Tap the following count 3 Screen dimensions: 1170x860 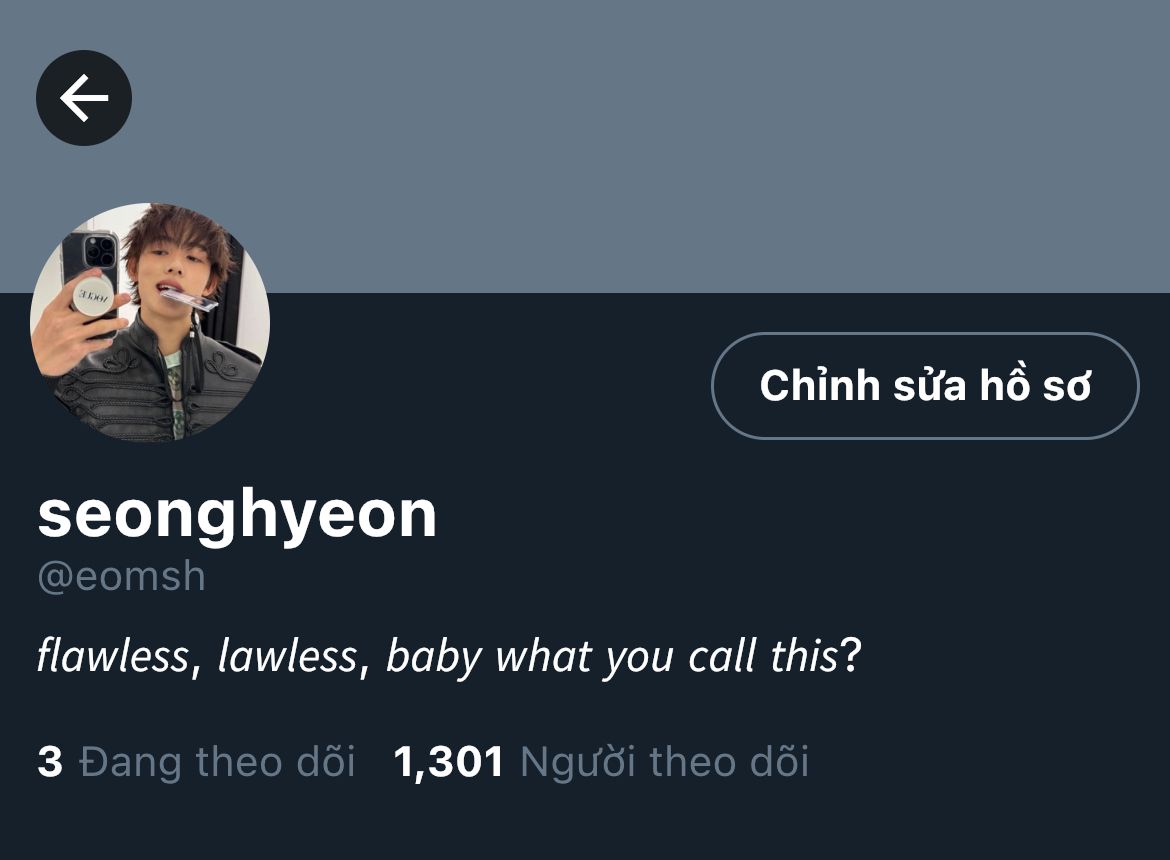tap(50, 762)
